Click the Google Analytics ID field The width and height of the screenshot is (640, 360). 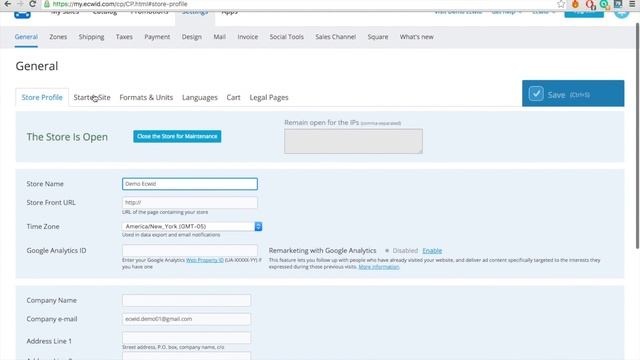(190, 250)
